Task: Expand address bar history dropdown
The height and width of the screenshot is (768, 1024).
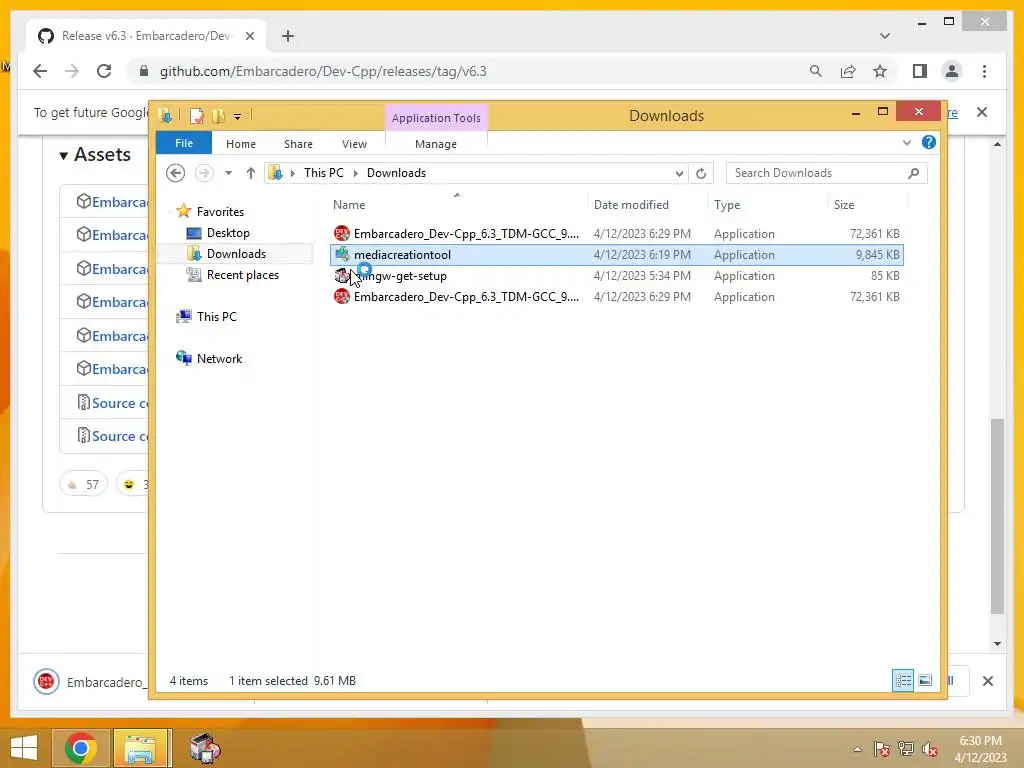Action: click(x=679, y=173)
